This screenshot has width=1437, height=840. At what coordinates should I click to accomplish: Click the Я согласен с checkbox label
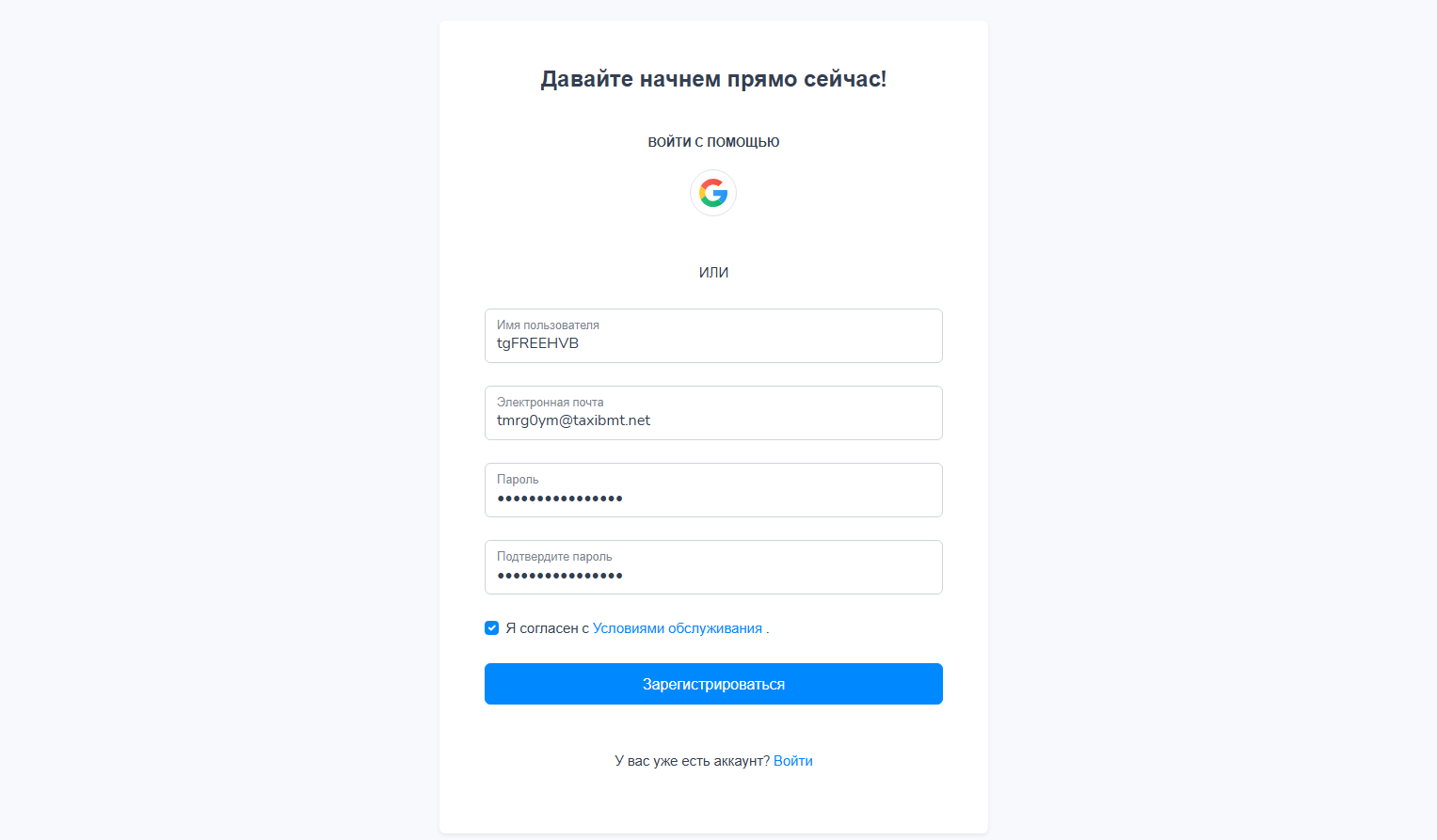coord(547,628)
